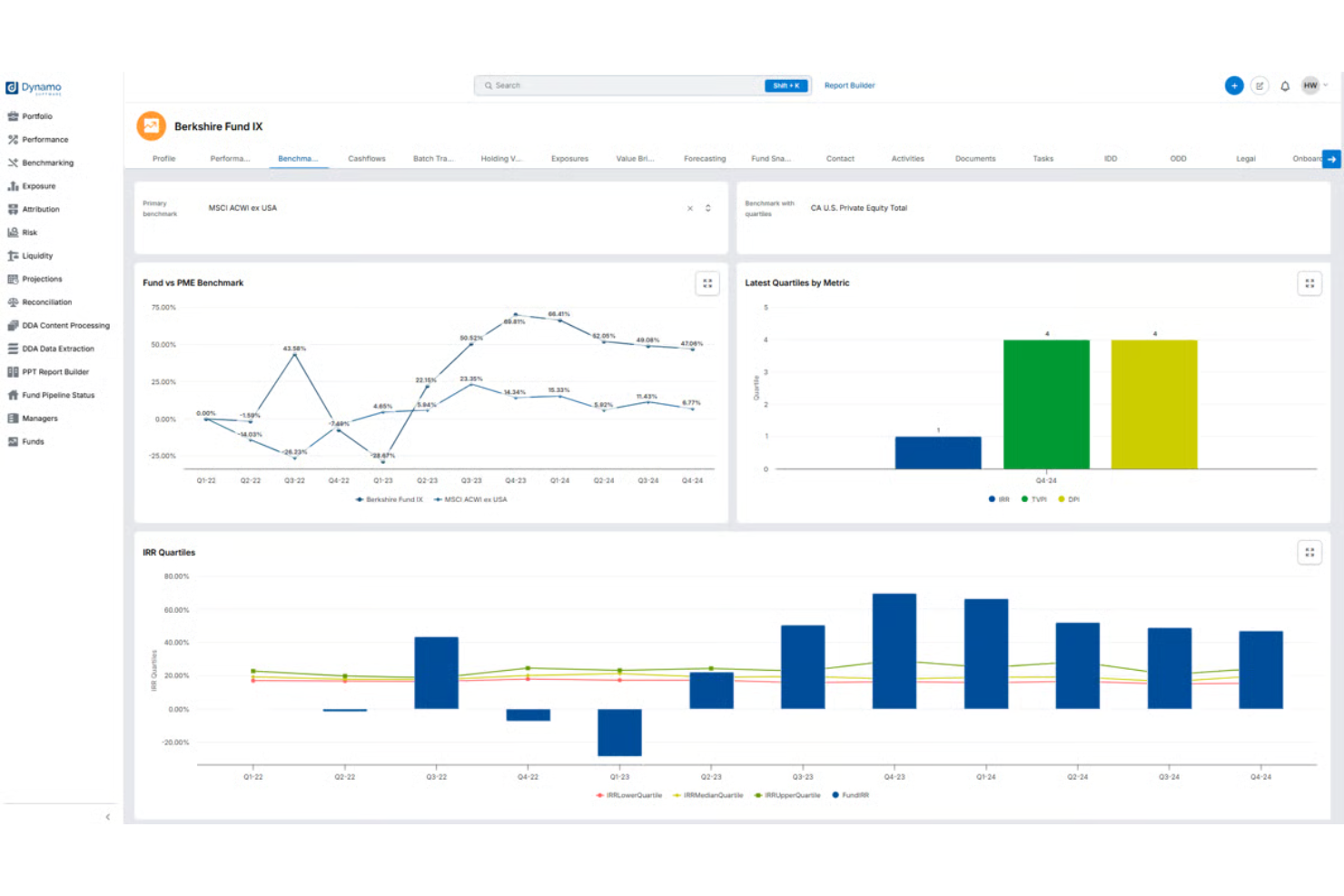Open the primary benchmark dropdown arrows
The height and width of the screenshot is (896, 1344).
tap(708, 209)
